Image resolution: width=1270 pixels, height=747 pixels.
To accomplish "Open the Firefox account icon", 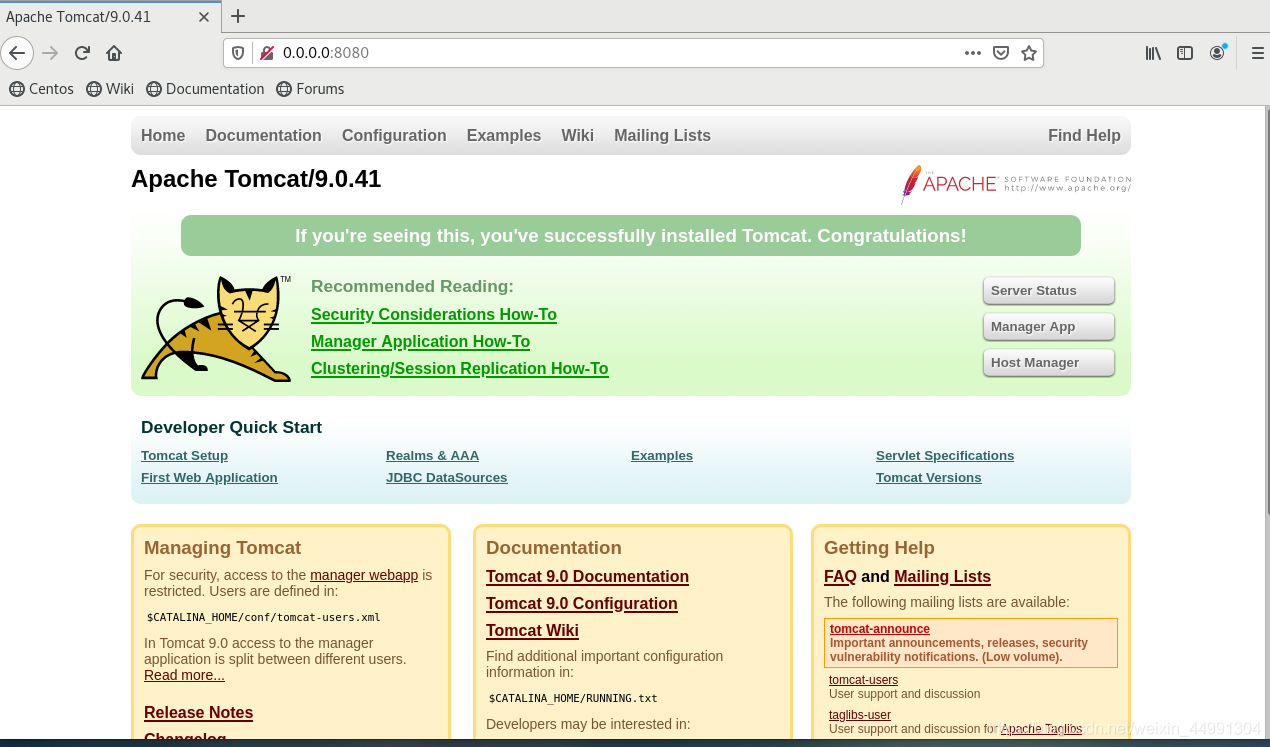I will click(1217, 53).
